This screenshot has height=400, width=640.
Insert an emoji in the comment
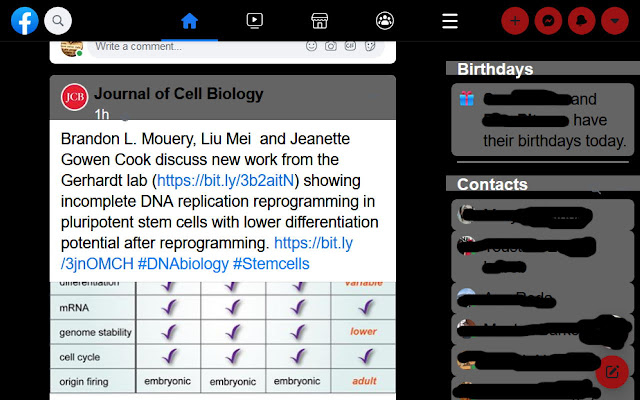(x=311, y=46)
